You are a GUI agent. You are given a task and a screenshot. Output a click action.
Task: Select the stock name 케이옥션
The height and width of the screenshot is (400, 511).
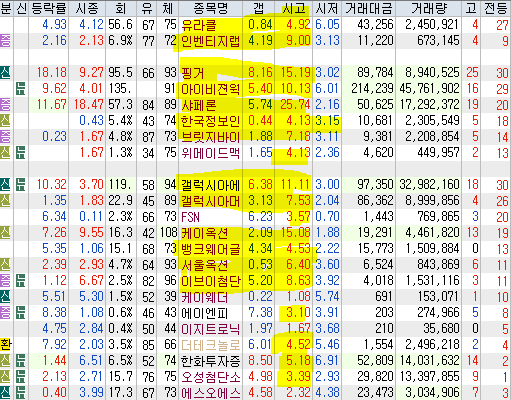204,233
